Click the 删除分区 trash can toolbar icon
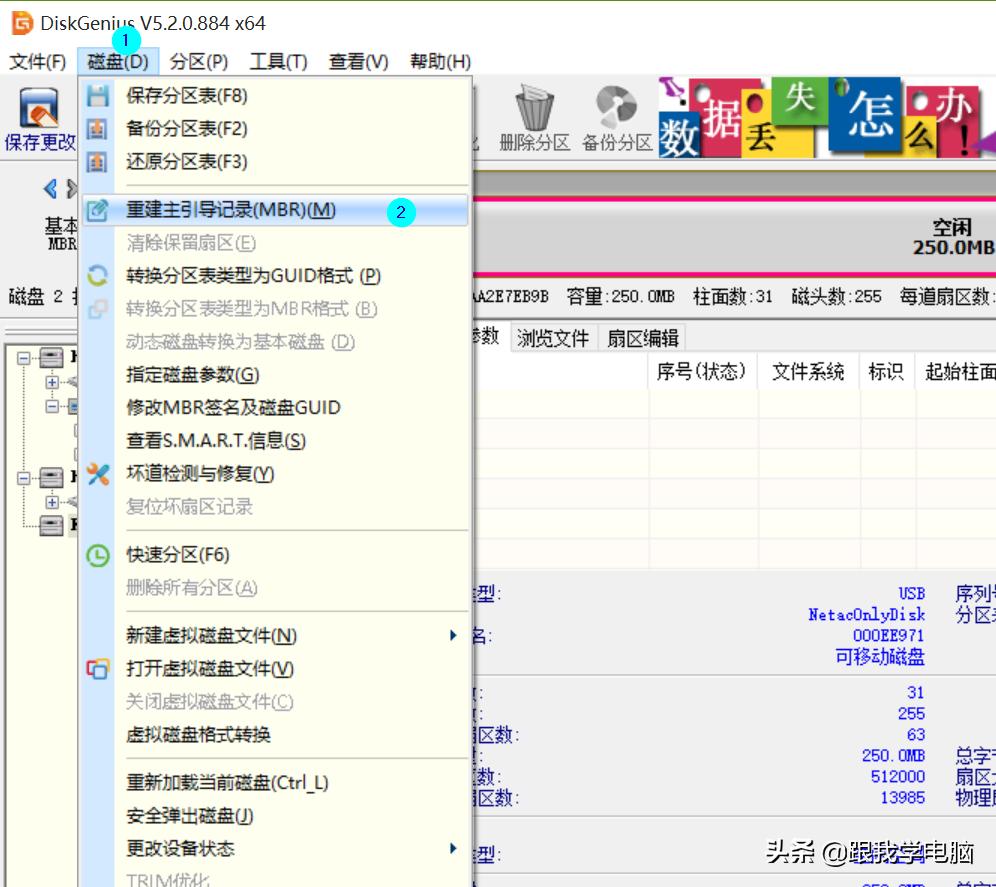Screen dimensions: 996x887 533,105
